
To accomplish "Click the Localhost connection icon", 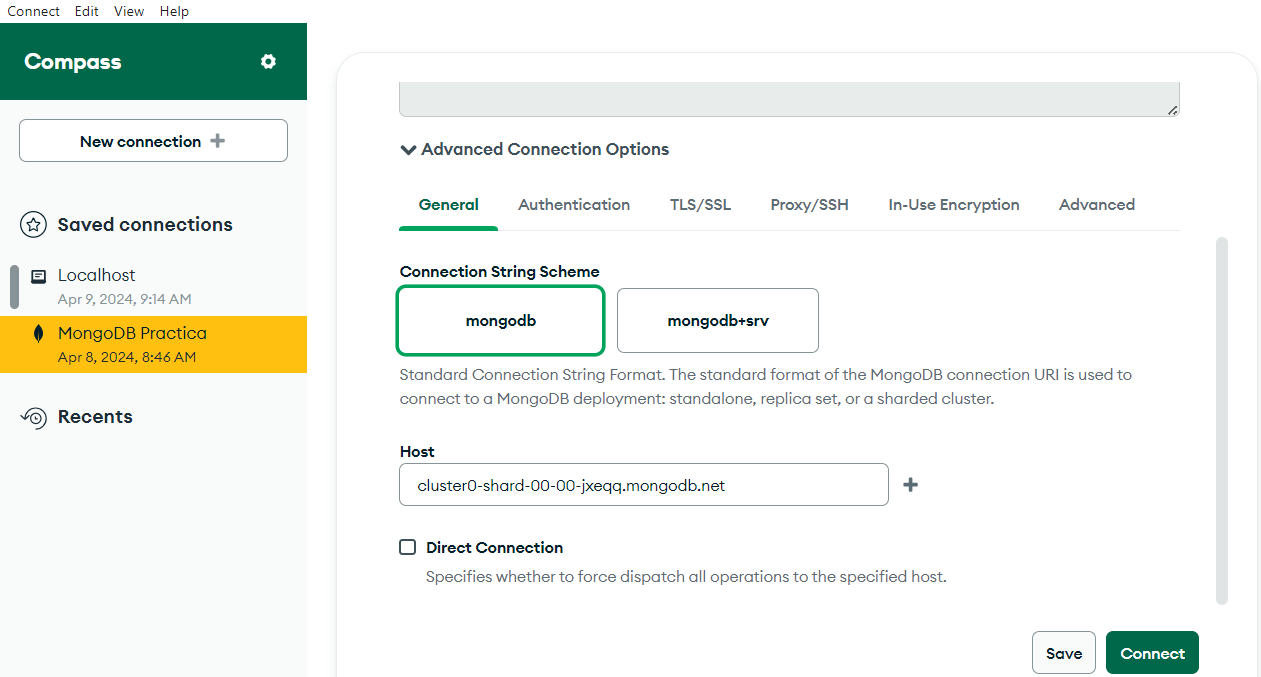I will pyautogui.click(x=39, y=276).
